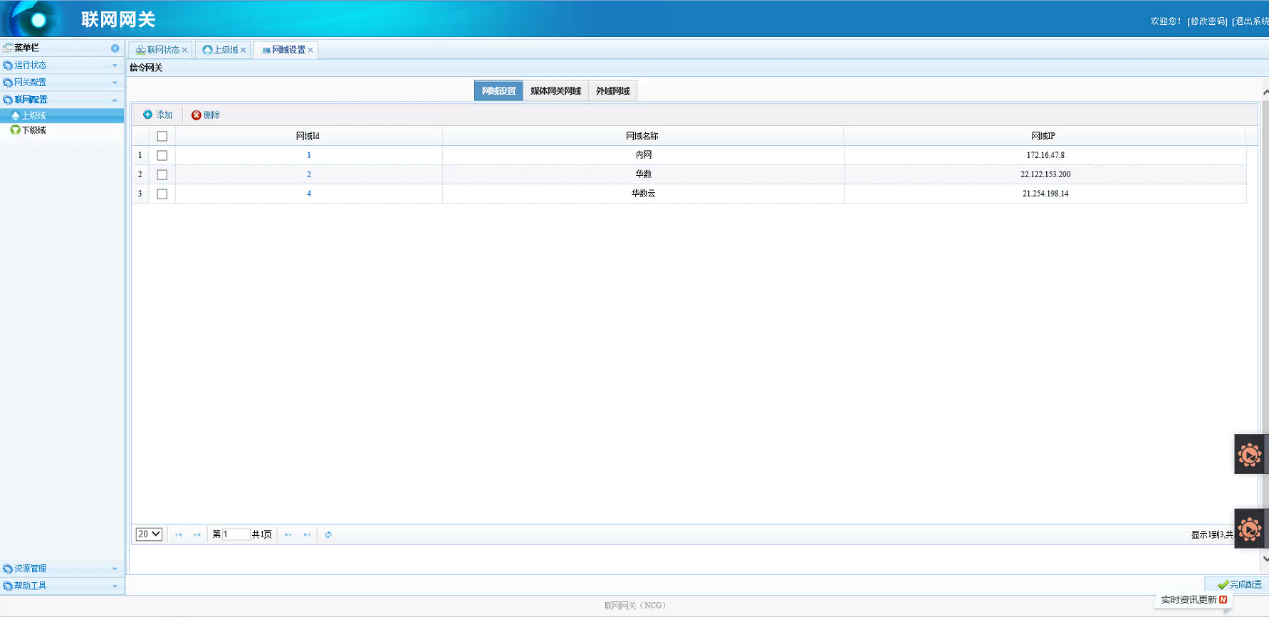Go to previous page icon
The width and height of the screenshot is (1269, 617).
click(x=196, y=535)
